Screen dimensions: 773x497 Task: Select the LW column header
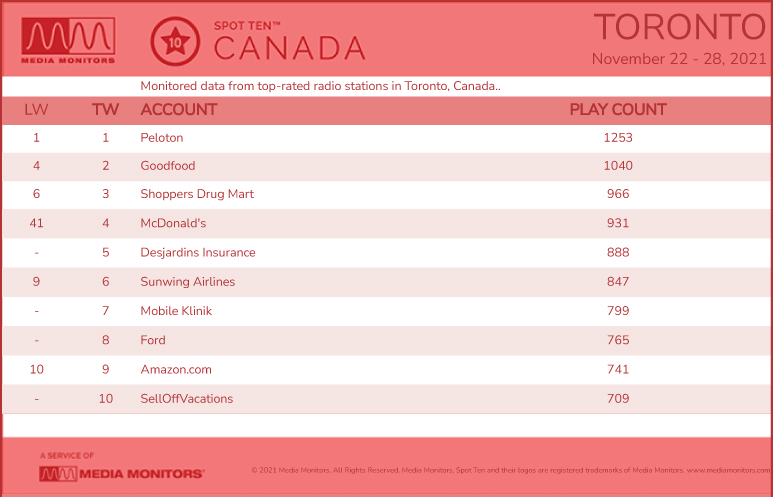(x=36, y=109)
